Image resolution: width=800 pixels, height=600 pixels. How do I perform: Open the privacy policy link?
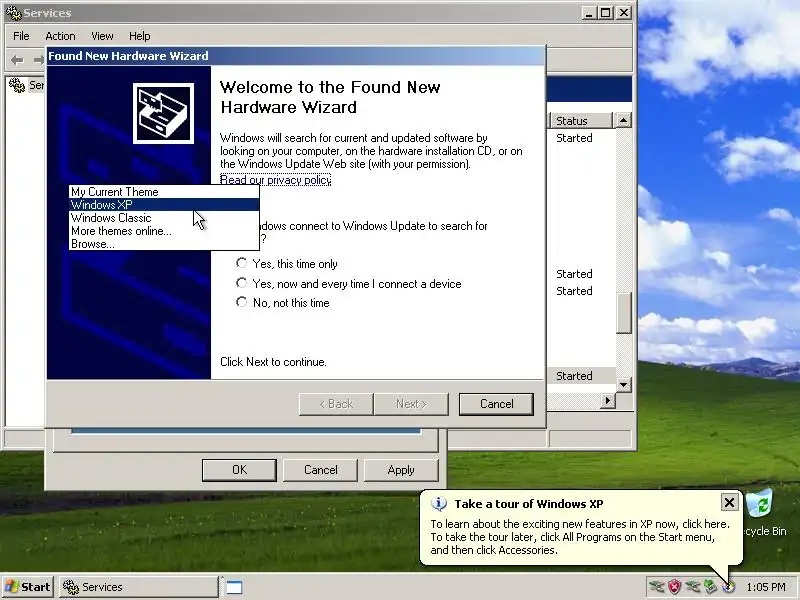pyautogui.click(x=276, y=180)
